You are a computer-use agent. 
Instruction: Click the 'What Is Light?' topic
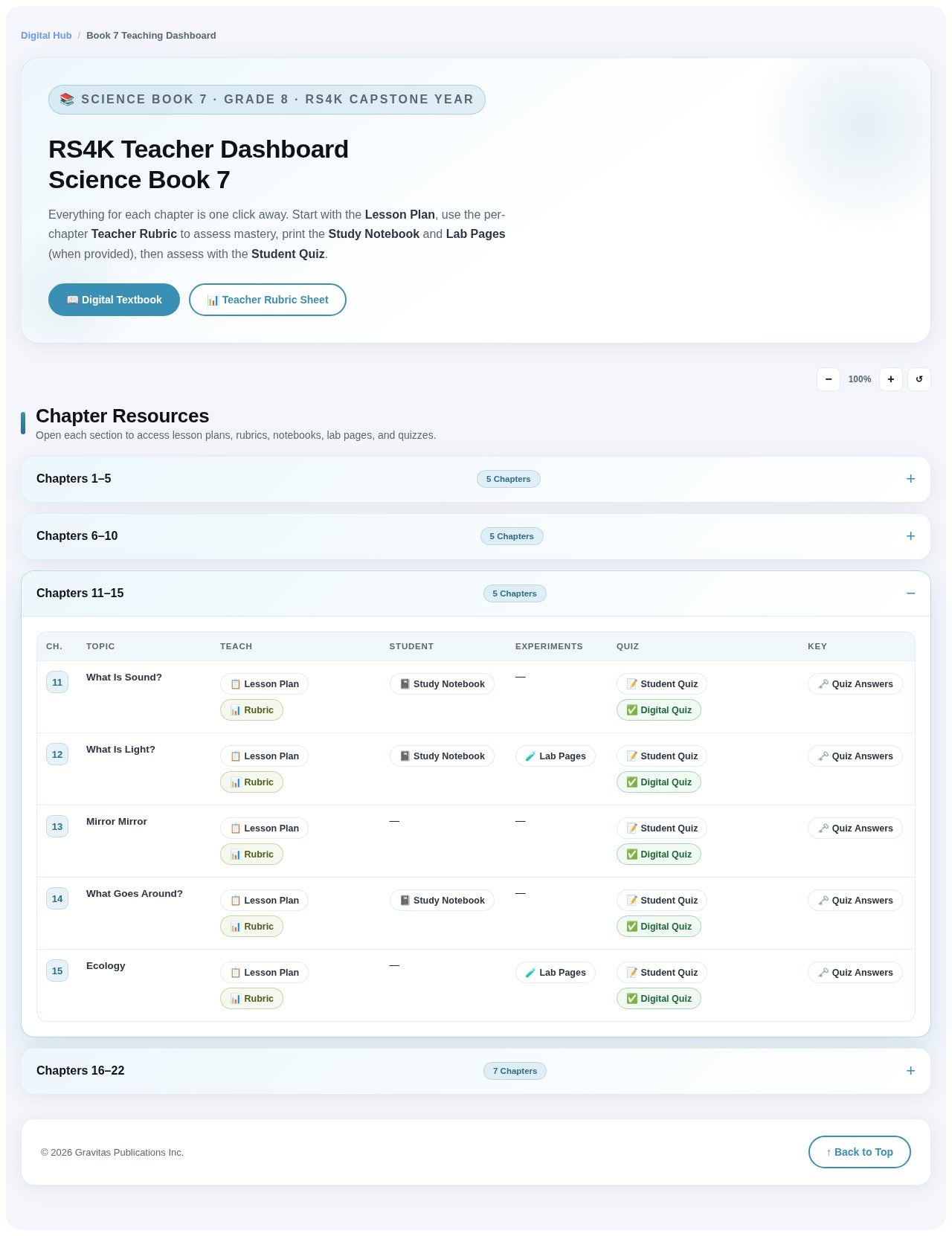pos(120,750)
